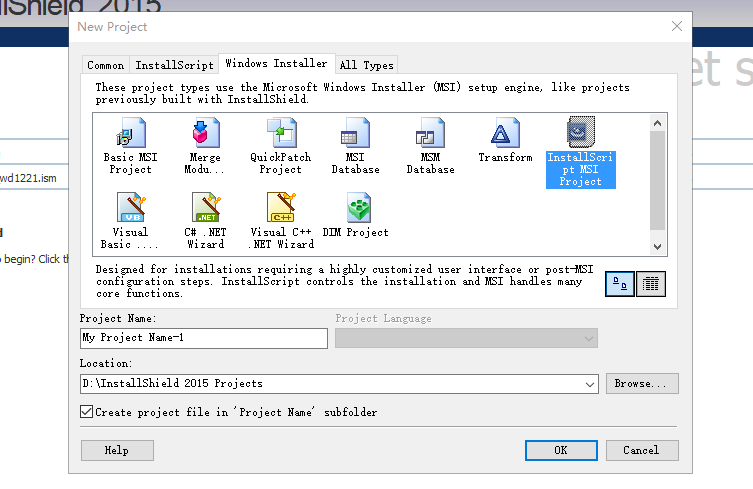Open recent project wd1221.ism in InstallShield window

coord(28,178)
